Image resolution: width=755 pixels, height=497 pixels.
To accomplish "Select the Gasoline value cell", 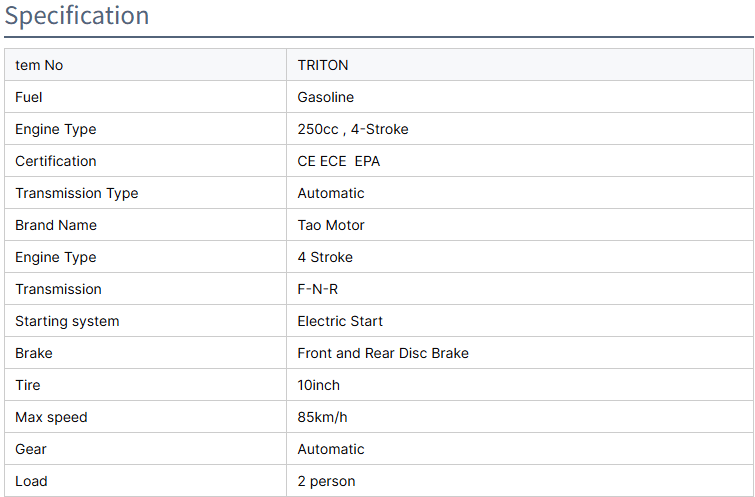I will coord(325,97).
